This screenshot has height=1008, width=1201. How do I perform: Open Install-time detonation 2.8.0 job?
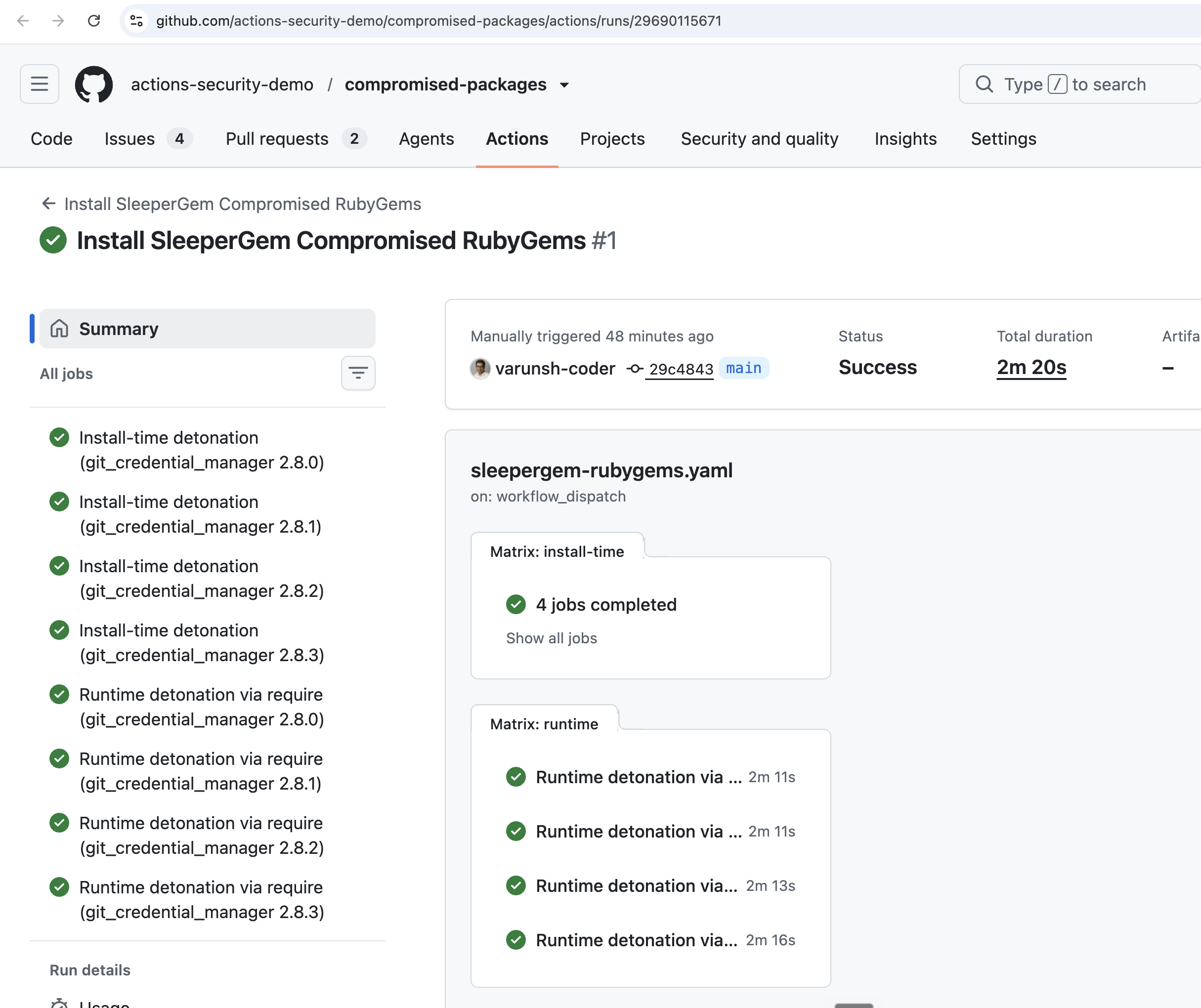202,450
